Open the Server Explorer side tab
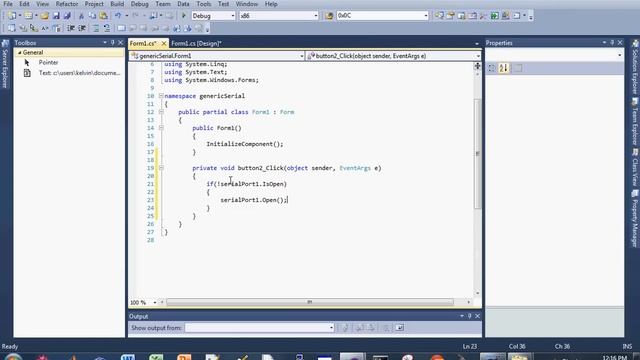The width and height of the screenshot is (640, 360). tap(5, 64)
